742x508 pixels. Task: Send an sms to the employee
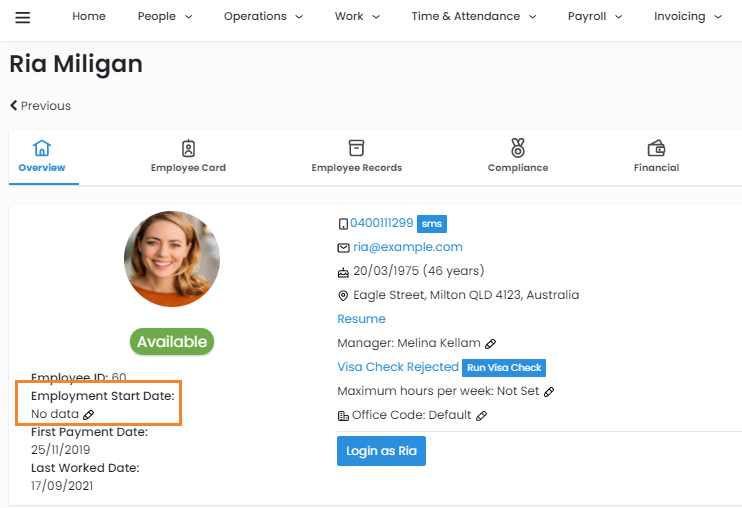point(431,224)
